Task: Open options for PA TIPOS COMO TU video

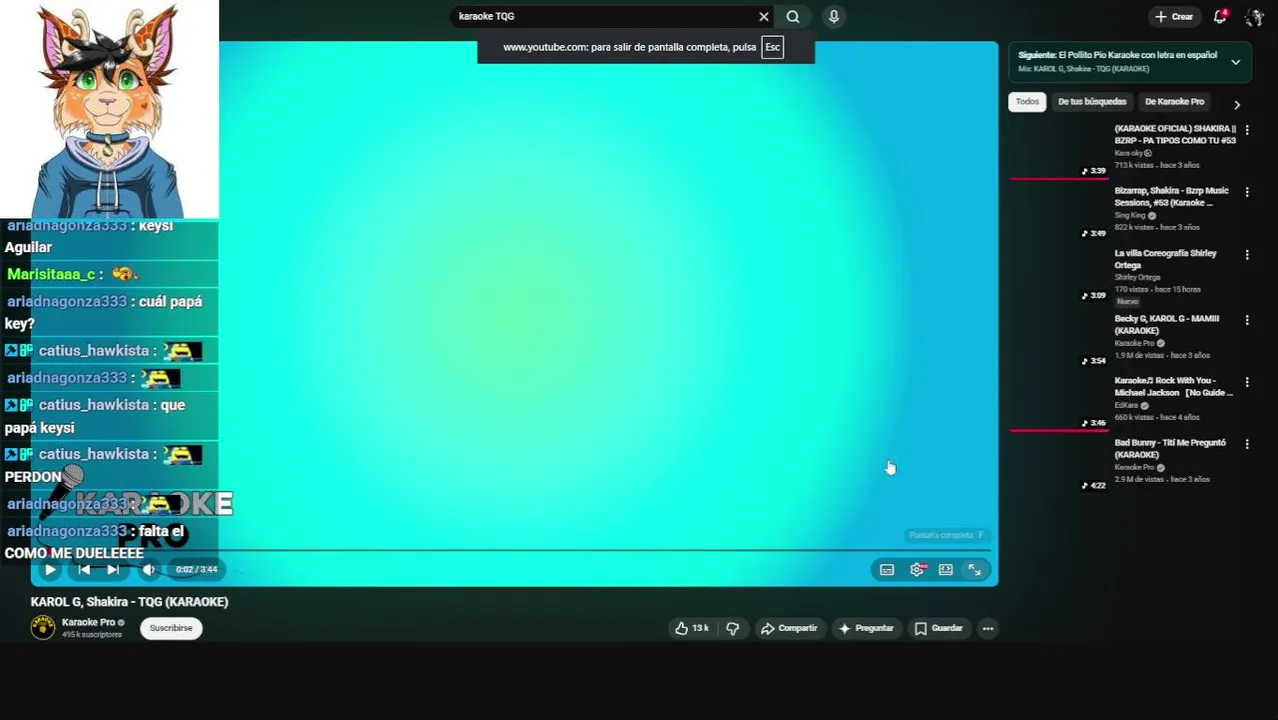Action: (x=1247, y=130)
